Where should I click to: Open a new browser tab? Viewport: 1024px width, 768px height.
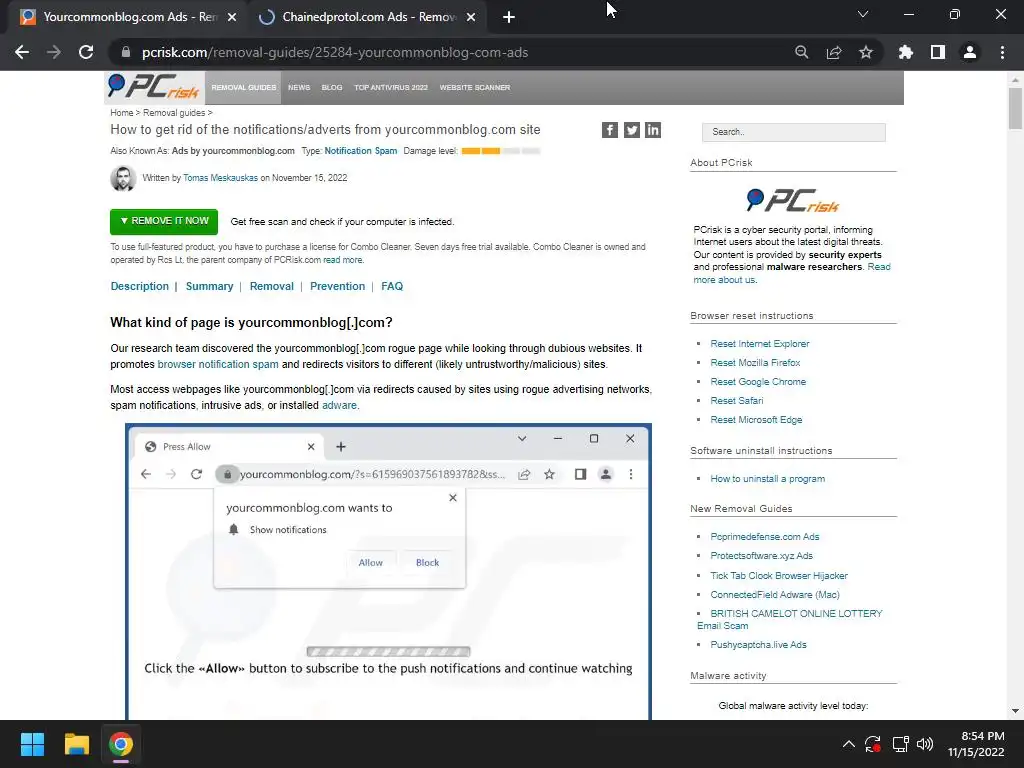point(509,17)
